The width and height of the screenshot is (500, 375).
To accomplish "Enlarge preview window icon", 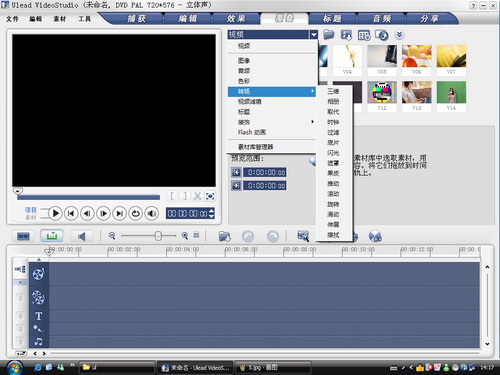I will tap(210, 196).
